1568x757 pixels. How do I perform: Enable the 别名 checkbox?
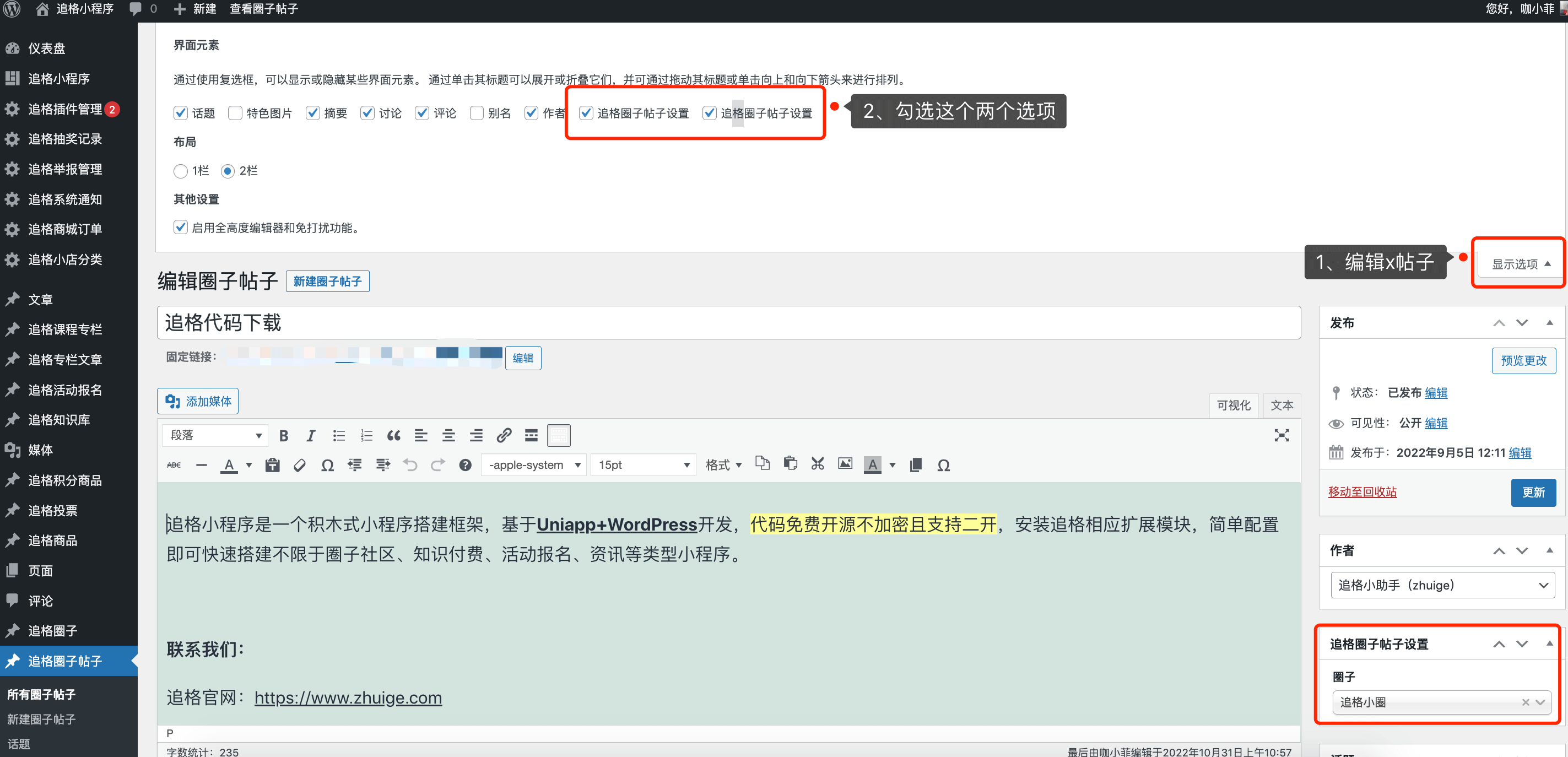coord(477,113)
